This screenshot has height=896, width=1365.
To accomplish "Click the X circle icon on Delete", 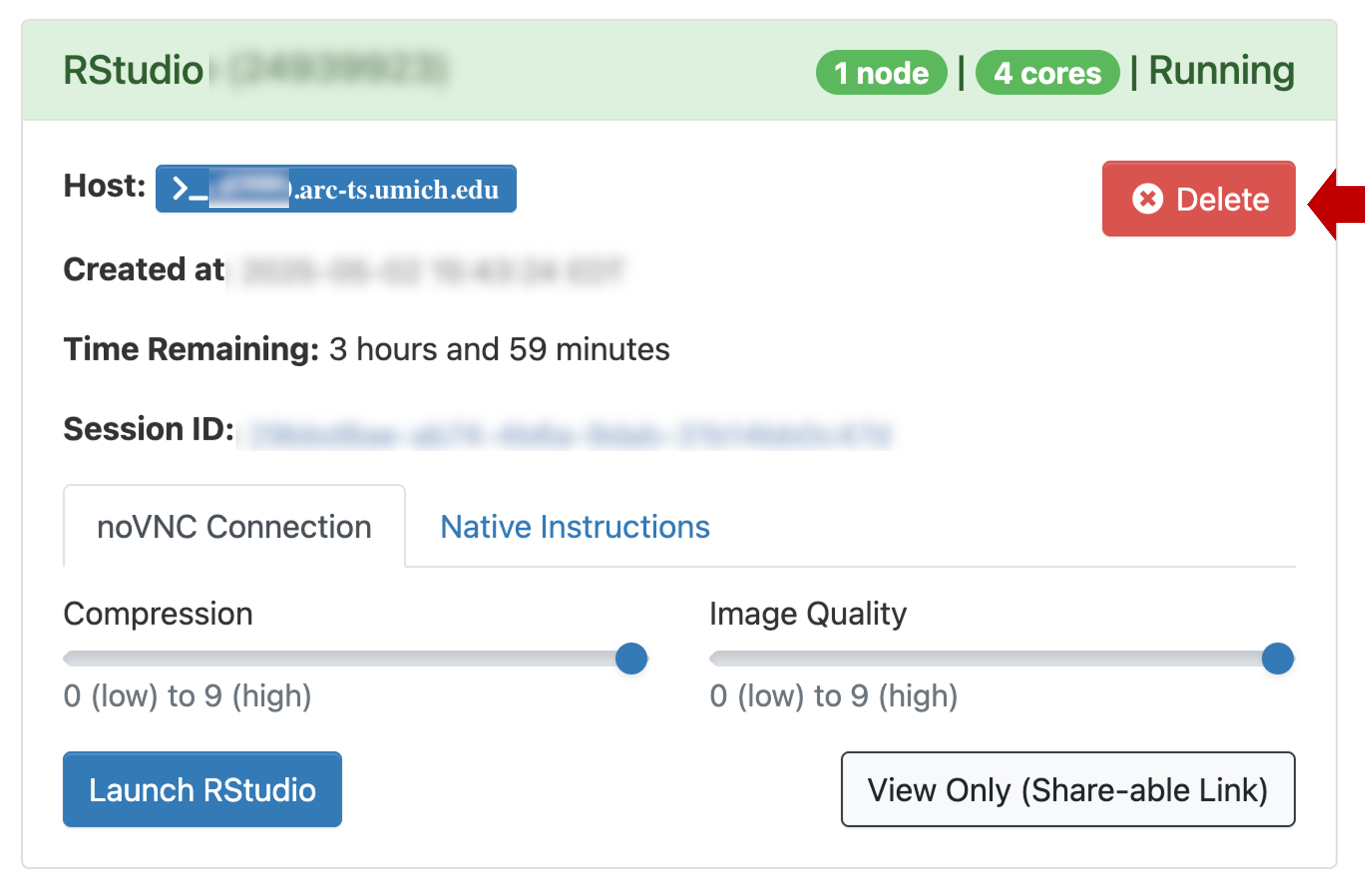I will pos(1147,199).
